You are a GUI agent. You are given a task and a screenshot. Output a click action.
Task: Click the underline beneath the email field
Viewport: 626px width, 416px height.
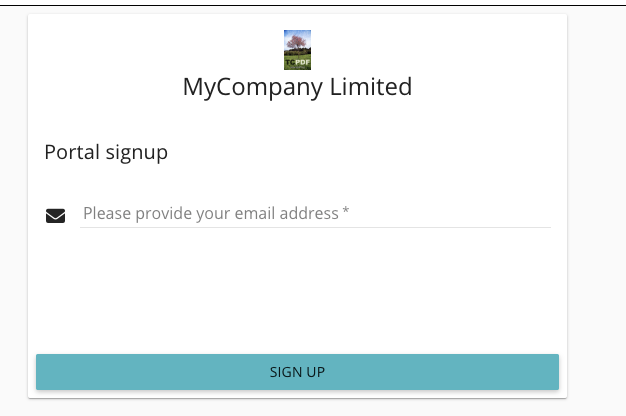[315, 227]
